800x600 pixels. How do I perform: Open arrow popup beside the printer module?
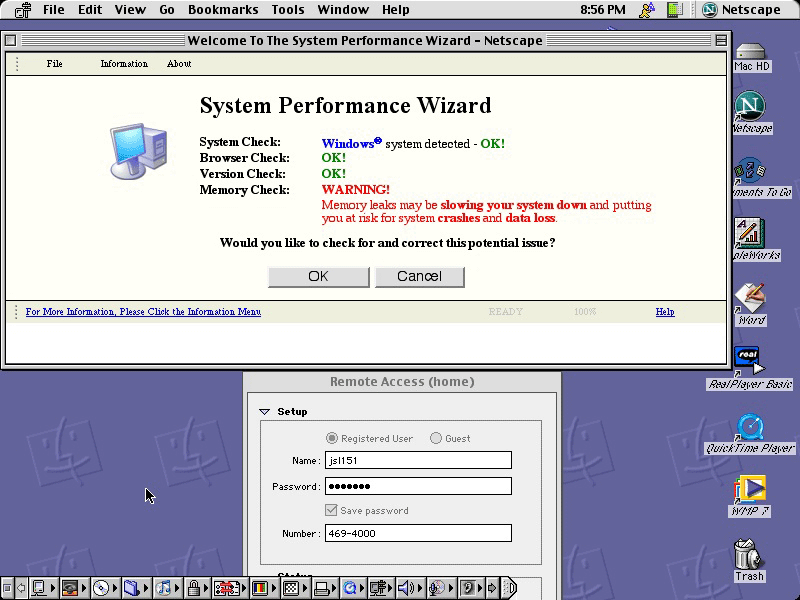[x=336, y=588]
